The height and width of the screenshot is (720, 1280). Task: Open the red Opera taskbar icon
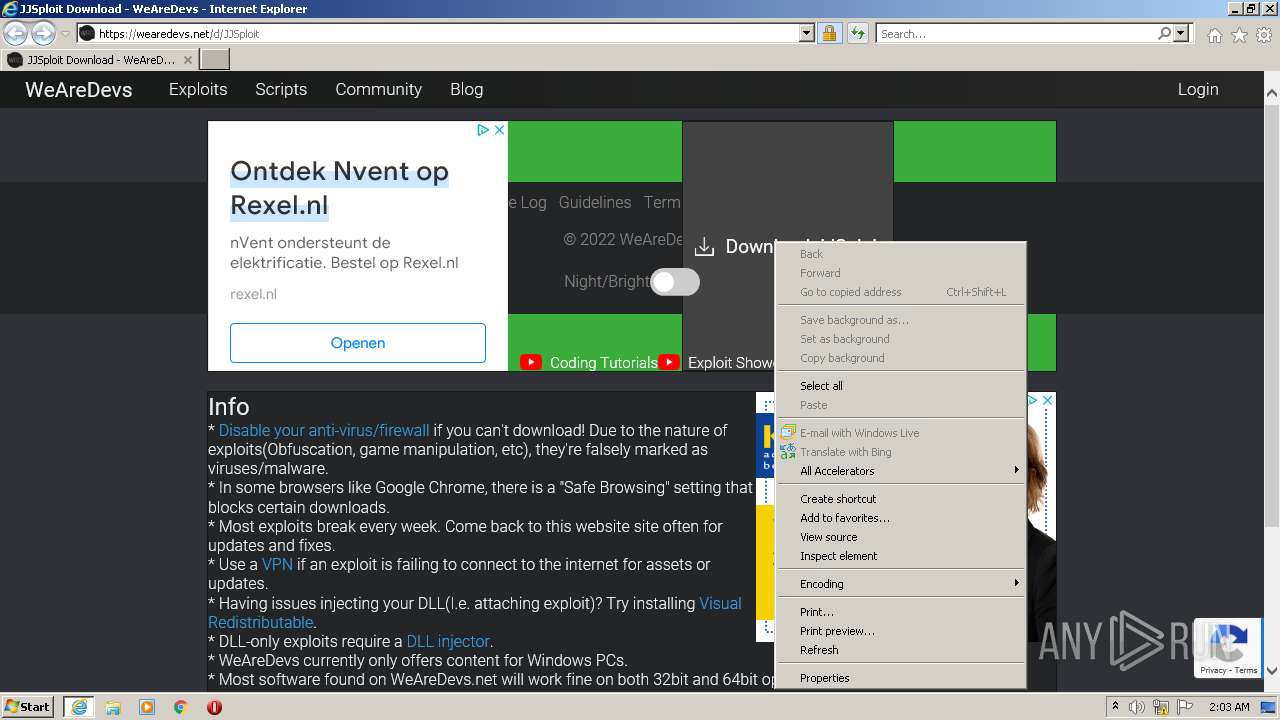point(214,707)
